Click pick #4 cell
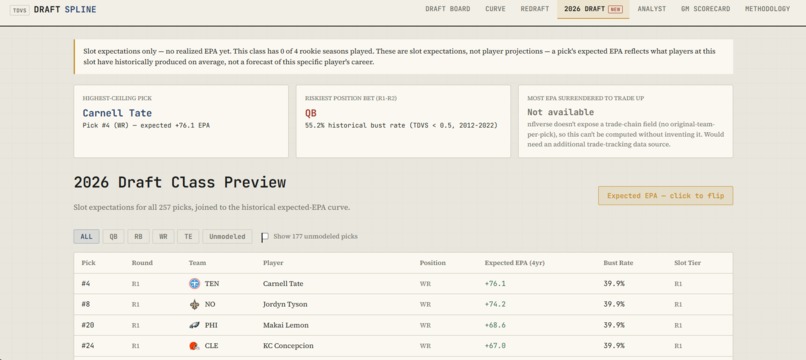 (x=85, y=284)
